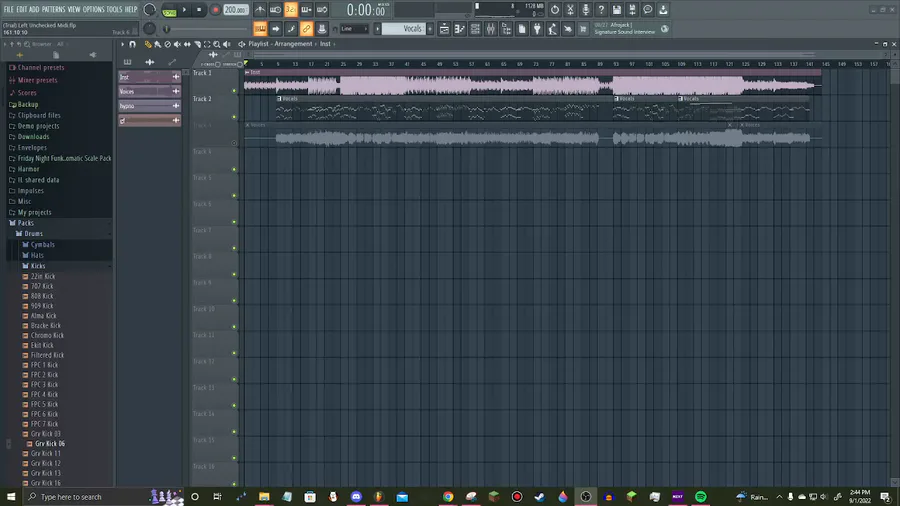Open the TOOLS menu
Image resolution: width=900 pixels, height=506 pixels.
tap(114, 10)
